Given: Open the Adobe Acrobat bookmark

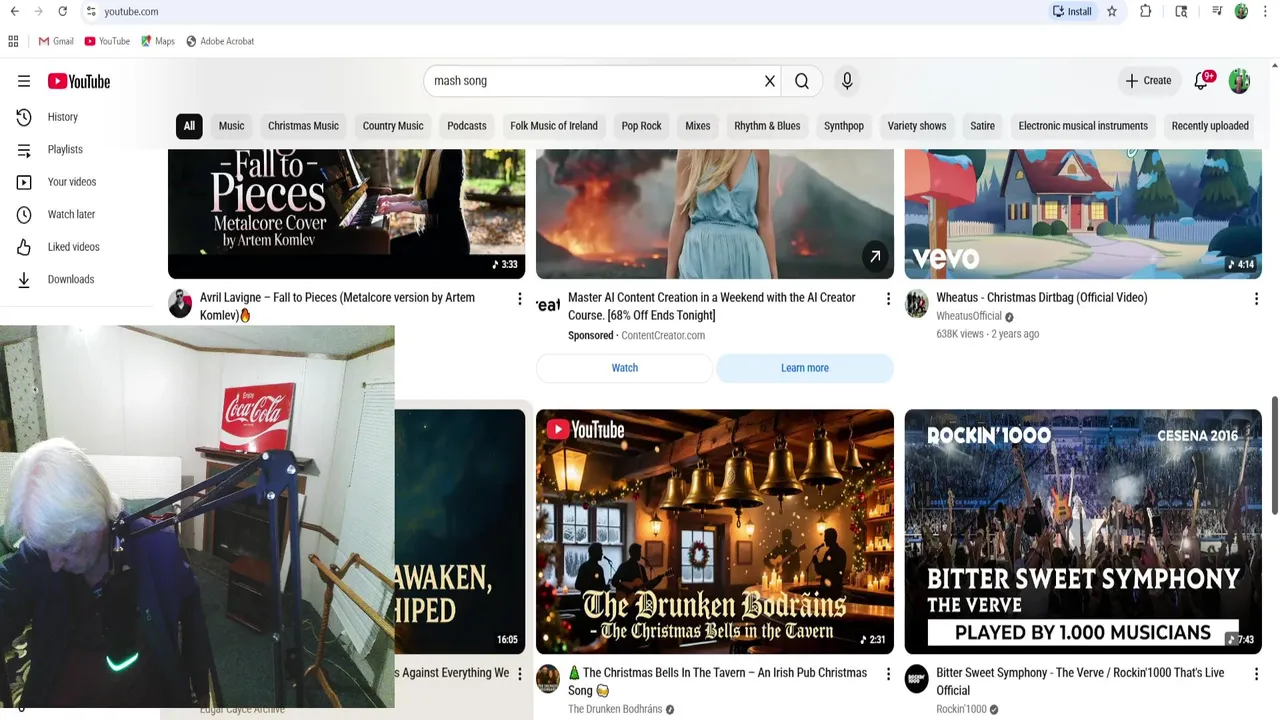Looking at the screenshot, I should (220, 41).
